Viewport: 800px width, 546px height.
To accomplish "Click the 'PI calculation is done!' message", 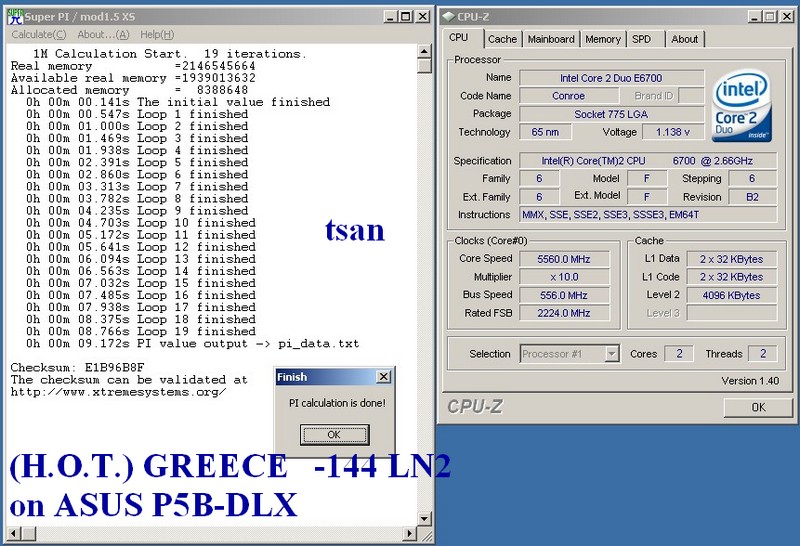I will click(x=337, y=403).
